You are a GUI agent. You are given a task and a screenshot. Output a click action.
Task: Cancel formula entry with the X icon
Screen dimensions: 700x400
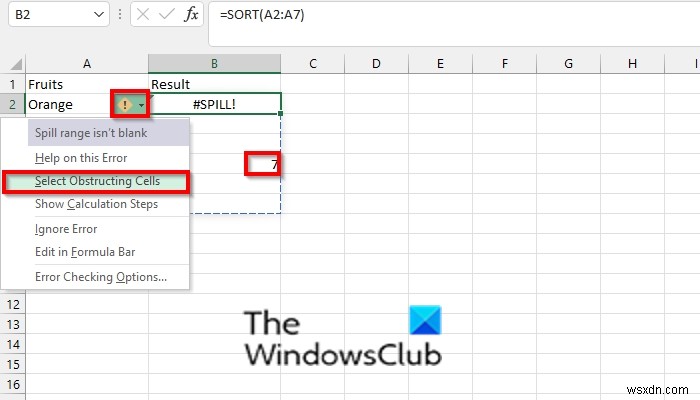coord(143,15)
